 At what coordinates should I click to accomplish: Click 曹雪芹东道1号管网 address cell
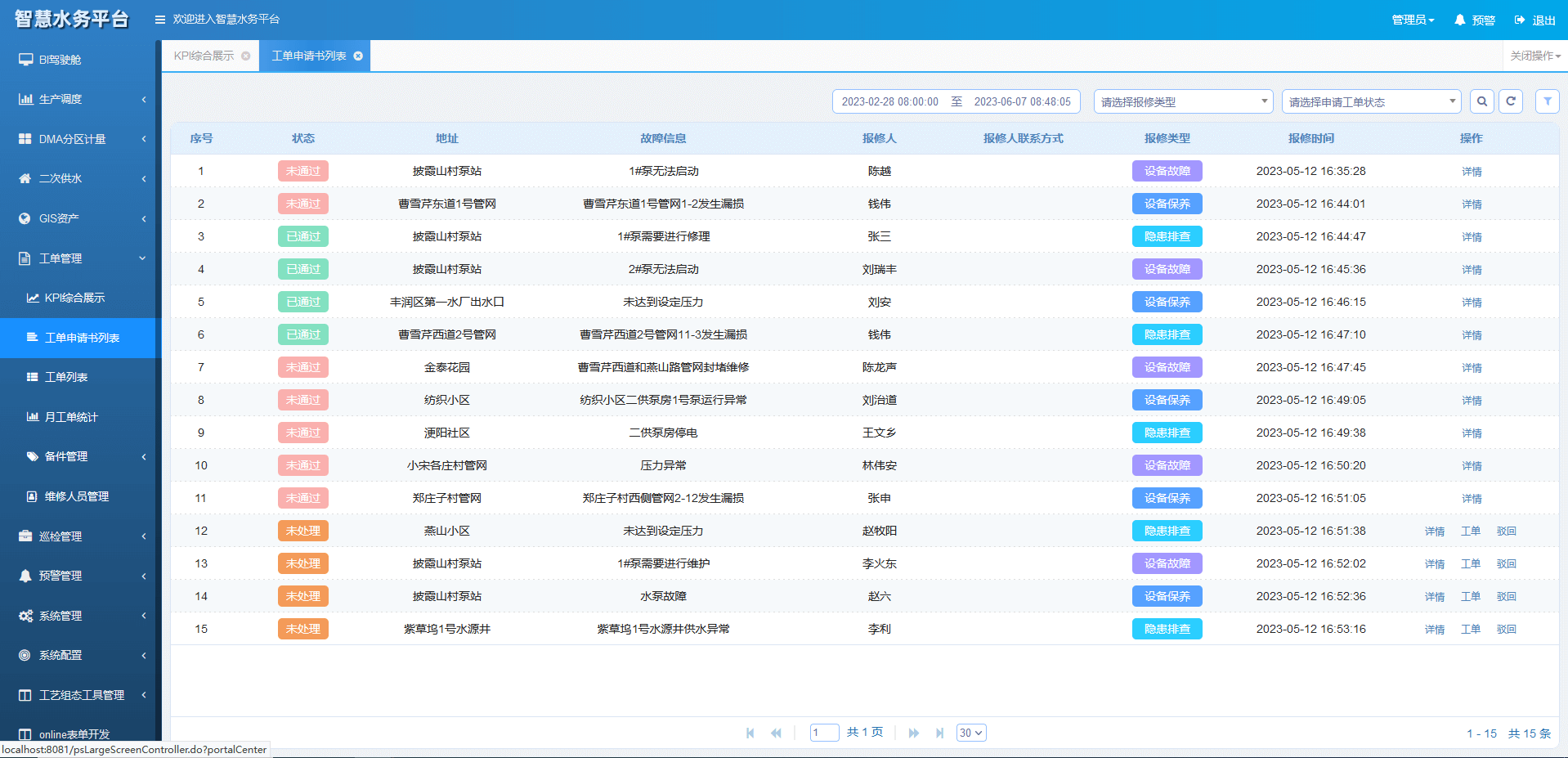447,204
